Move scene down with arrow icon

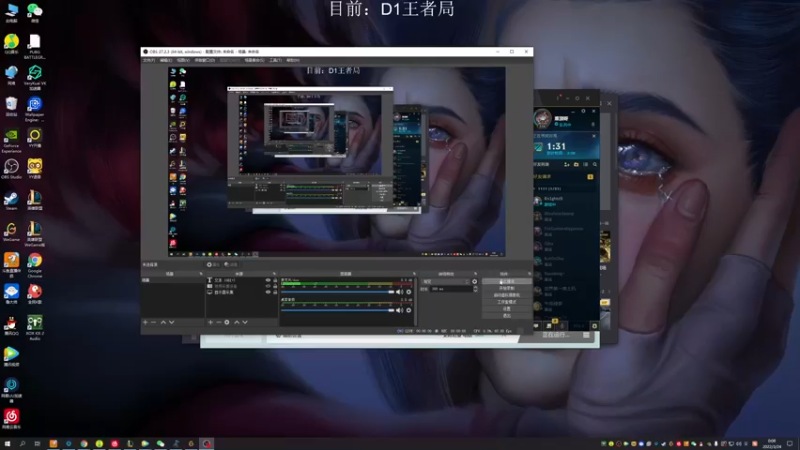point(171,322)
